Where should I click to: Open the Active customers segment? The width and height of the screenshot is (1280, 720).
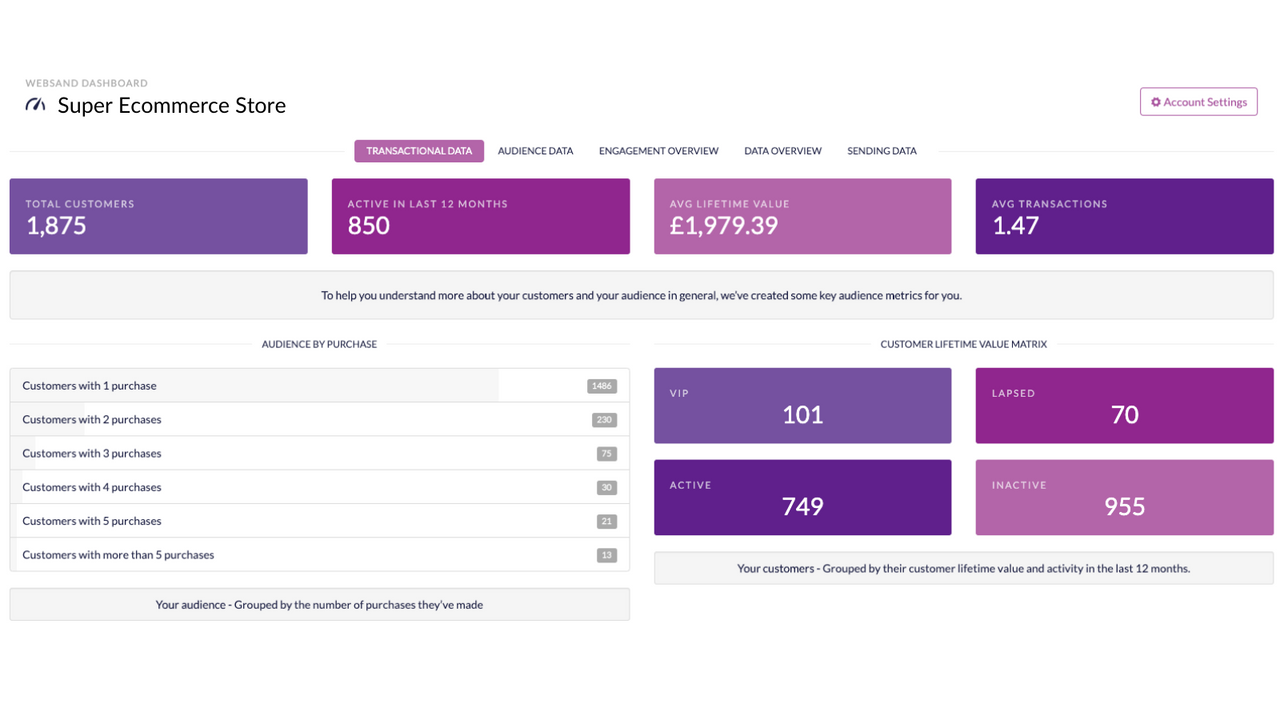tap(802, 497)
